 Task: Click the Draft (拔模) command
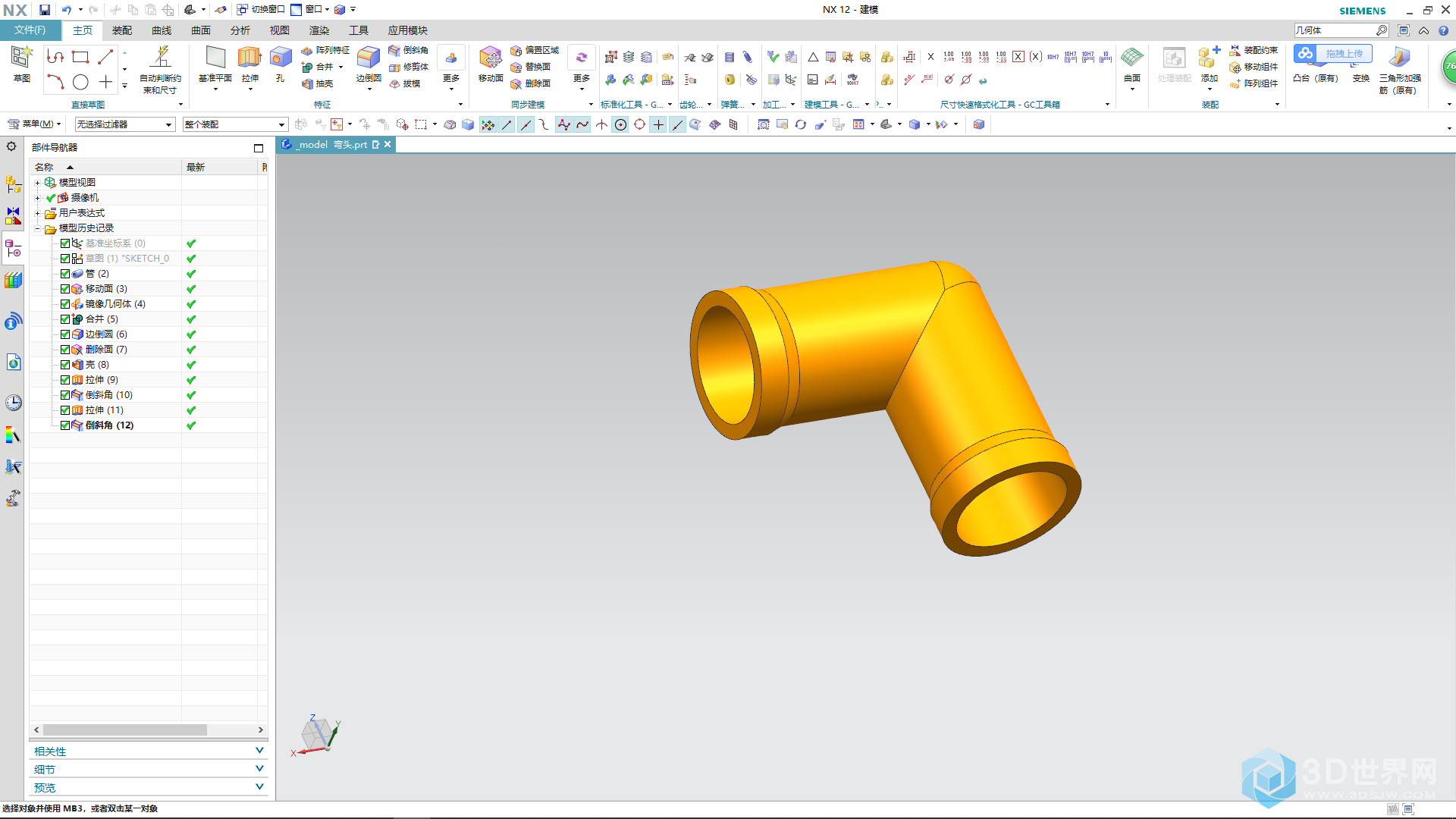coord(404,83)
